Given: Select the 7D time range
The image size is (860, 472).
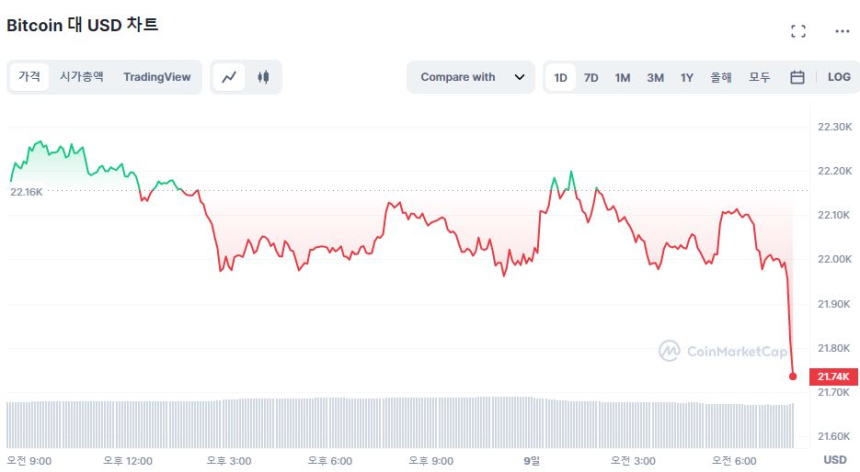Looking at the screenshot, I should (591, 77).
